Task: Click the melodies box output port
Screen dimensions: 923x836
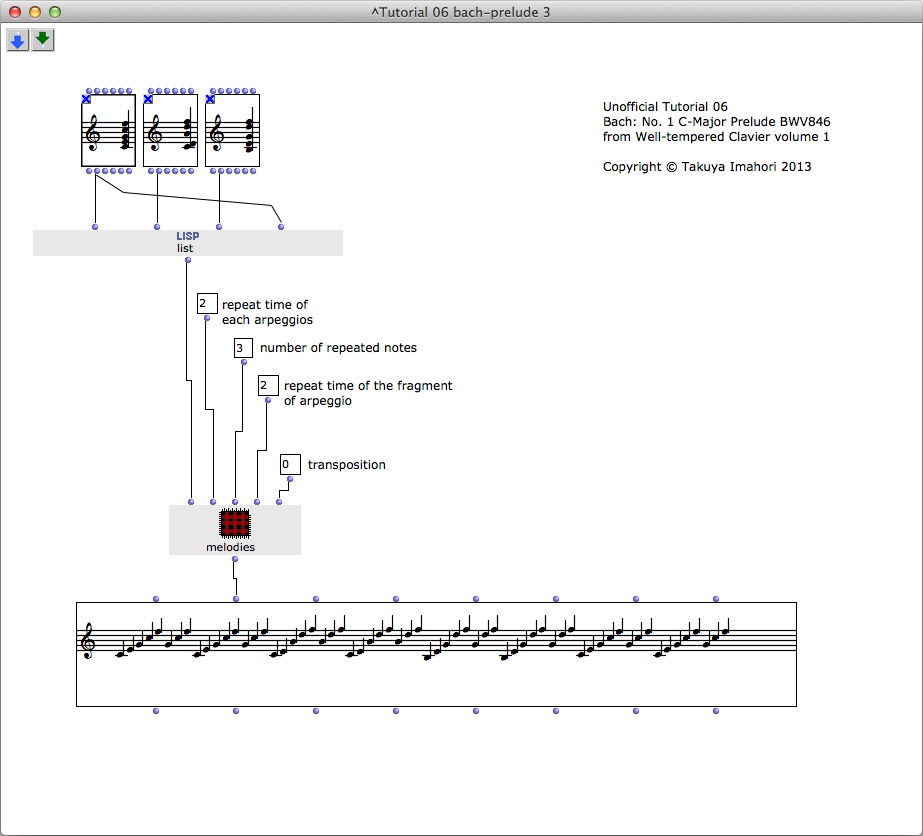Action: [235, 559]
